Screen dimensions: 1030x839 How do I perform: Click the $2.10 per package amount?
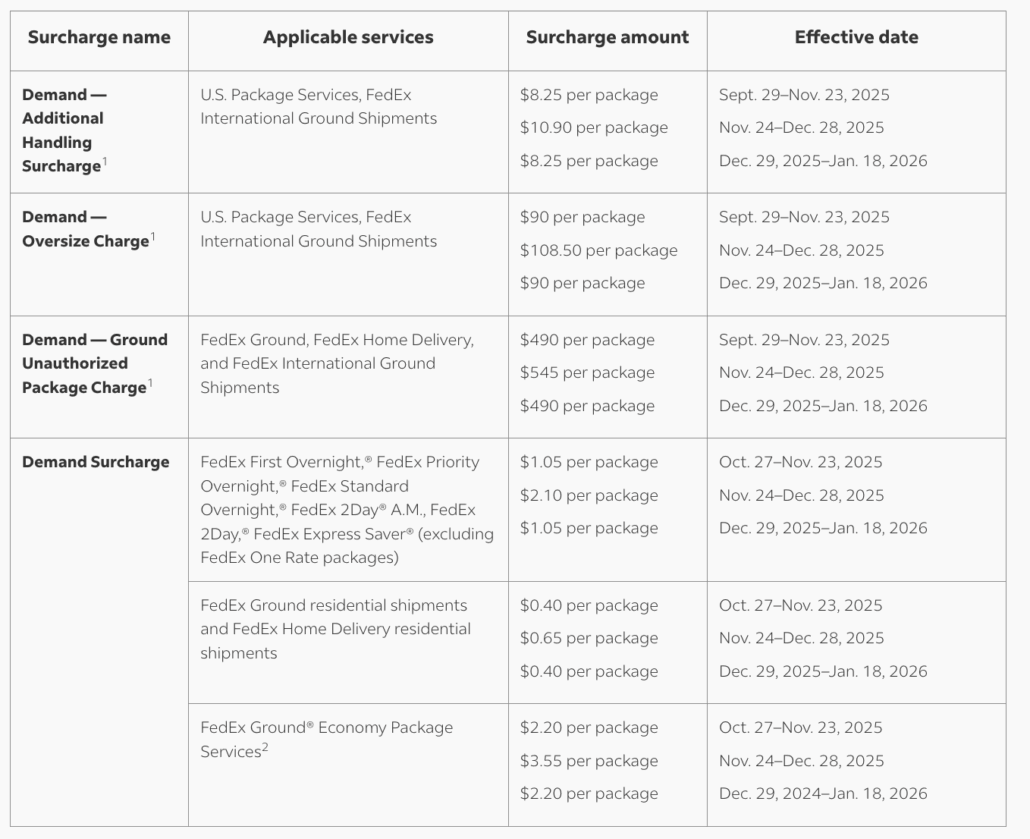tap(588, 495)
